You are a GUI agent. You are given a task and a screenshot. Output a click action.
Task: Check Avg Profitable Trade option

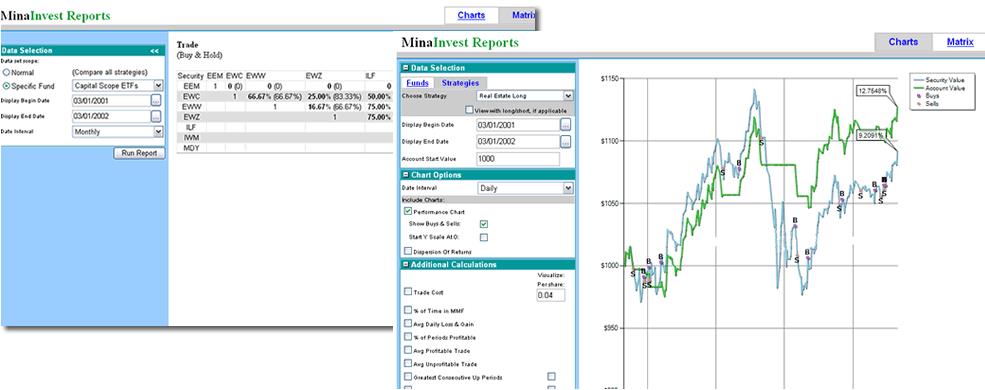[408, 350]
